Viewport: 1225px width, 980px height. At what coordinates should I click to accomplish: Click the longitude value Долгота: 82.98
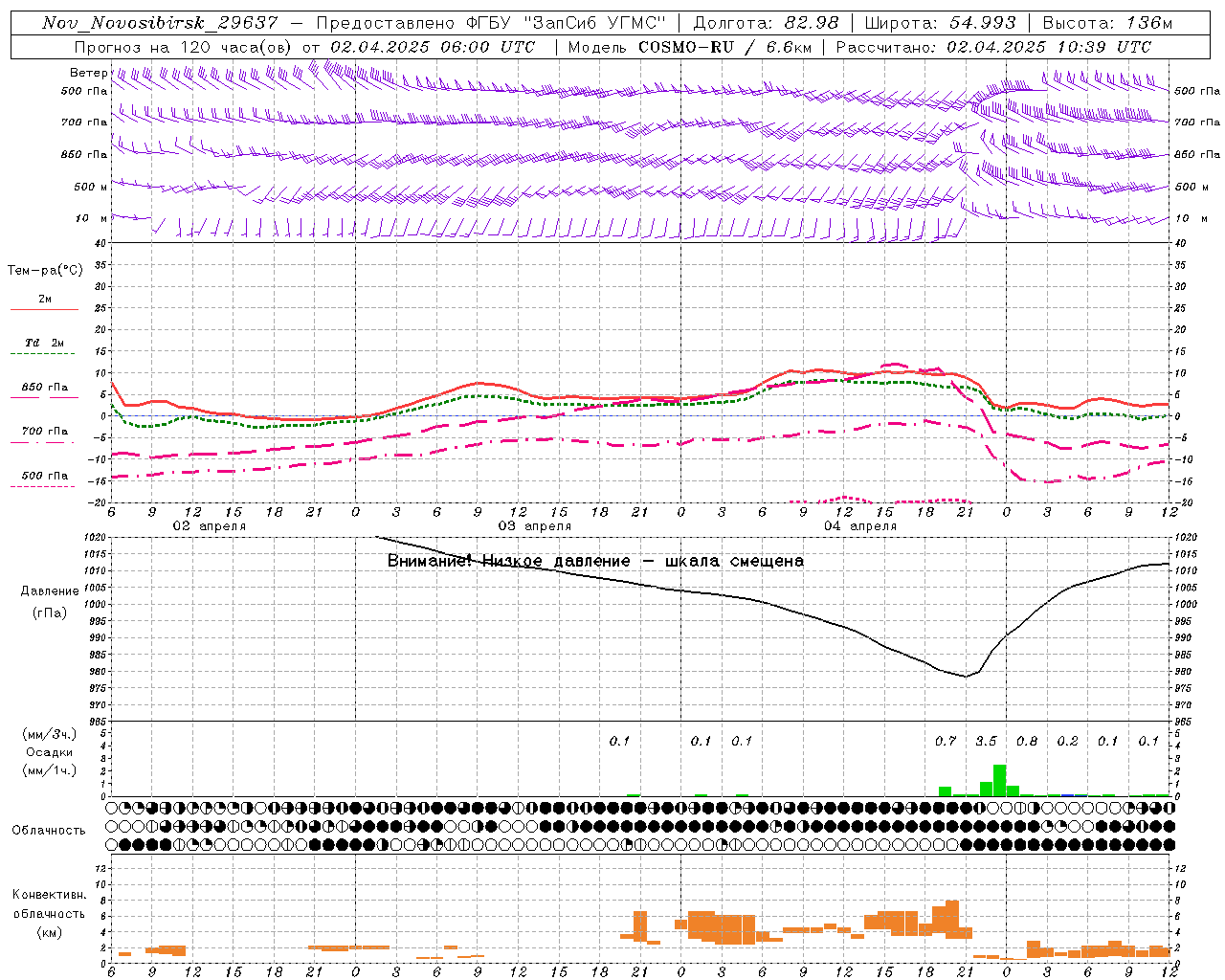point(766,23)
